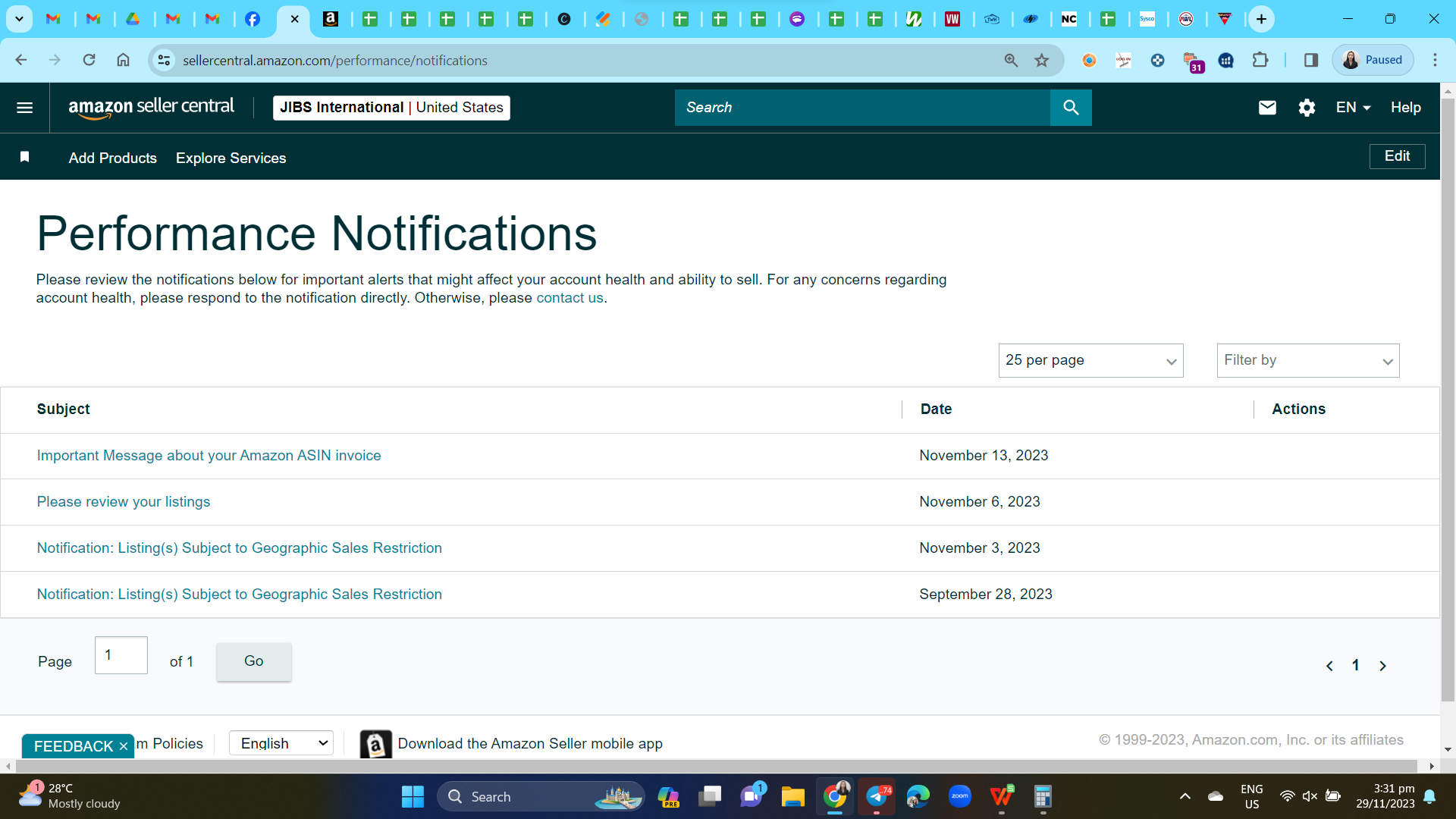The height and width of the screenshot is (819, 1456).
Task: Open the Paused profile button
Action: (1373, 60)
